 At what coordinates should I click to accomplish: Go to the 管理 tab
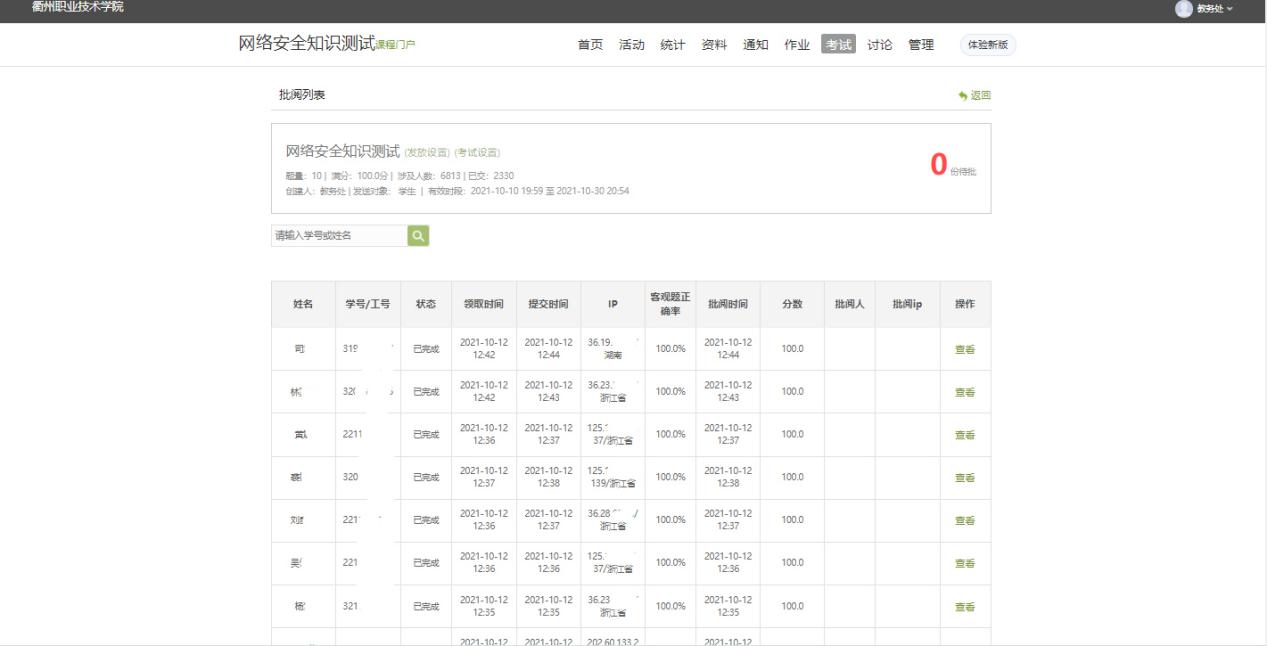click(921, 45)
